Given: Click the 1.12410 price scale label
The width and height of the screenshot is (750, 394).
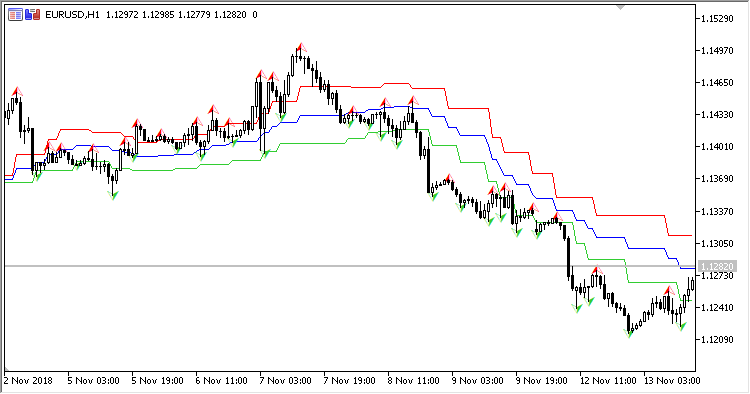Looking at the screenshot, I should tap(717, 307).
